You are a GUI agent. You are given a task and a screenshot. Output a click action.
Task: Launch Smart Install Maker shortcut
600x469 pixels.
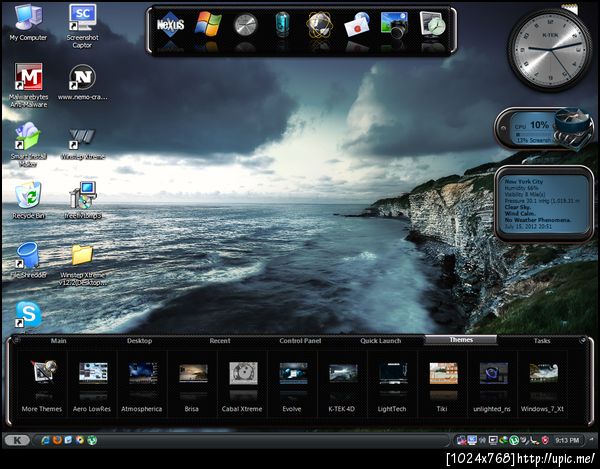[28, 144]
